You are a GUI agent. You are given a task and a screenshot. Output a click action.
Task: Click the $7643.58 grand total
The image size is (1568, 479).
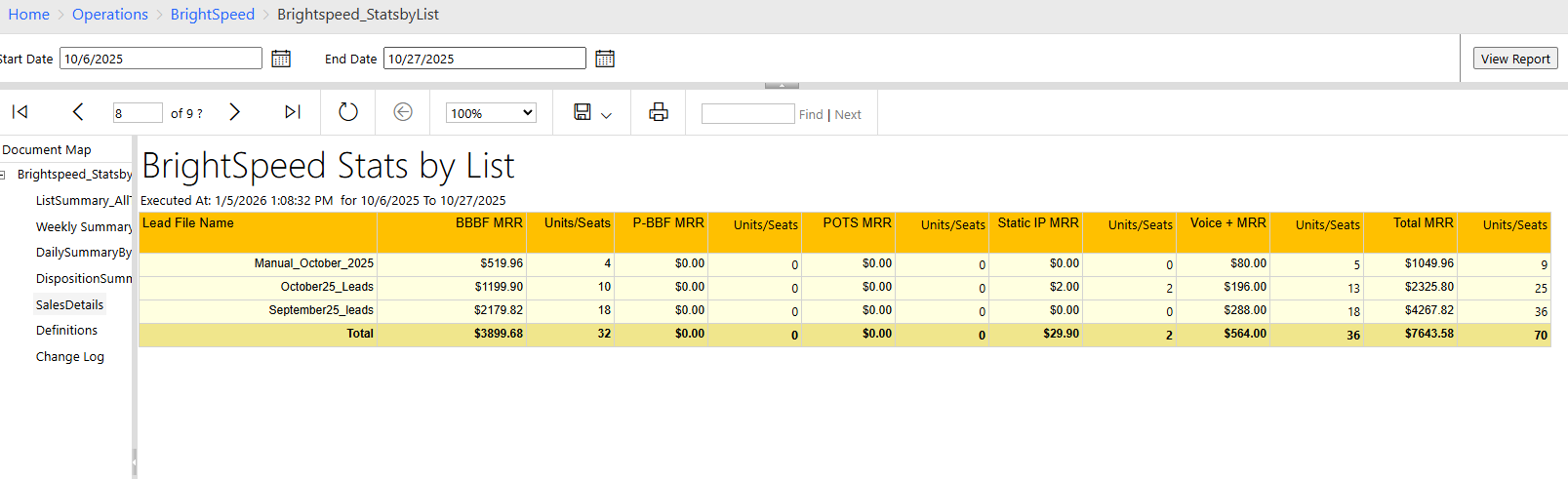(1429, 334)
